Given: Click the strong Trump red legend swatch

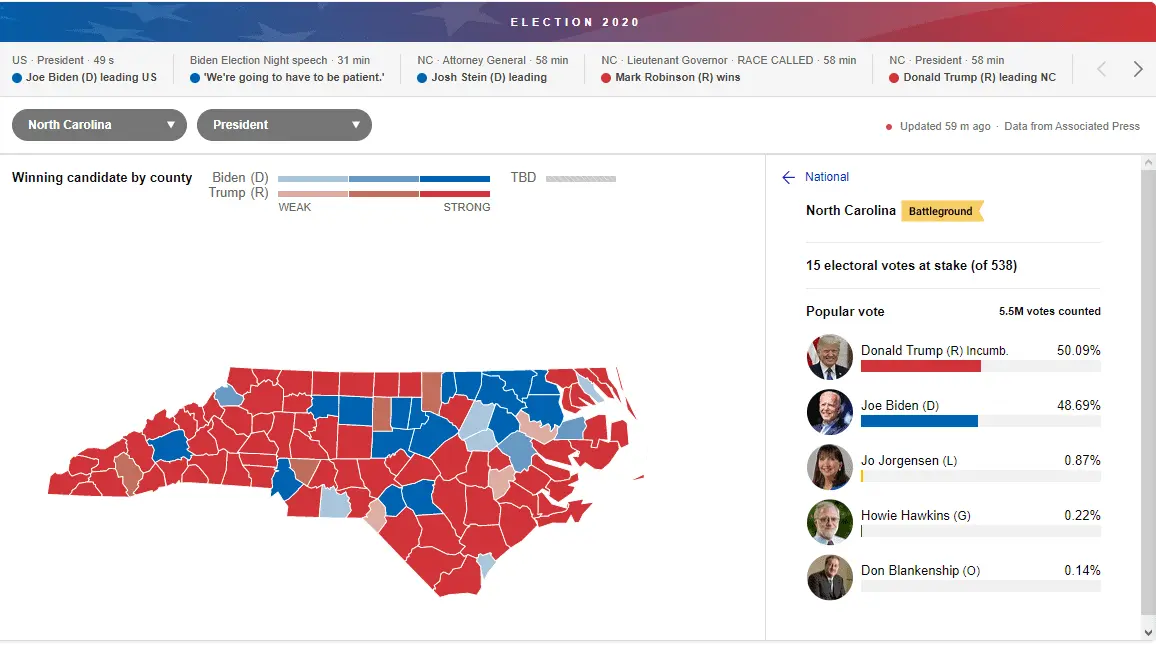Looking at the screenshot, I should [x=455, y=193].
